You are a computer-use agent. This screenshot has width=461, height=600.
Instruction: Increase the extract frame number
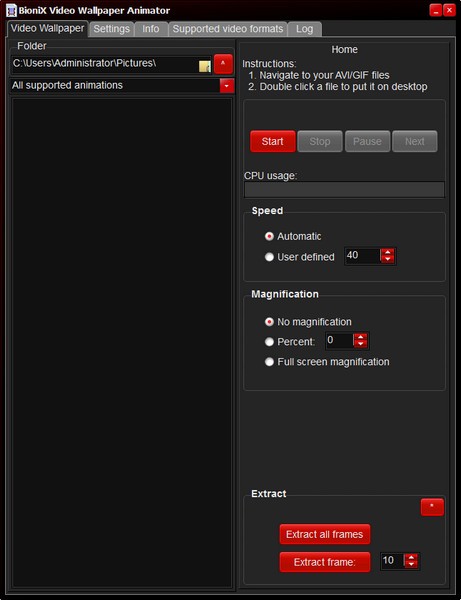411,558
